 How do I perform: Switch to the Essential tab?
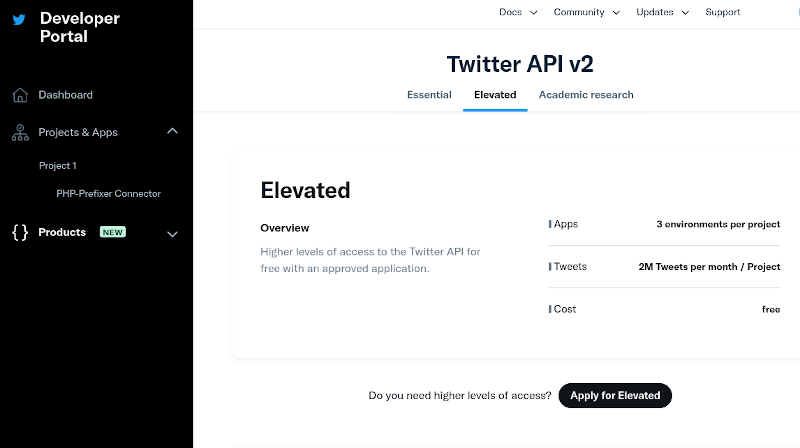pos(429,95)
